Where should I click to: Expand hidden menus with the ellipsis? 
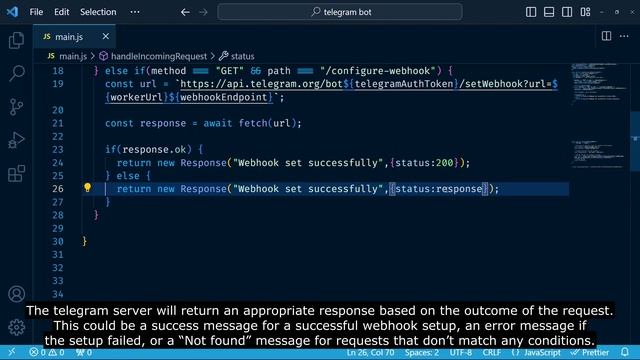point(135,12)
